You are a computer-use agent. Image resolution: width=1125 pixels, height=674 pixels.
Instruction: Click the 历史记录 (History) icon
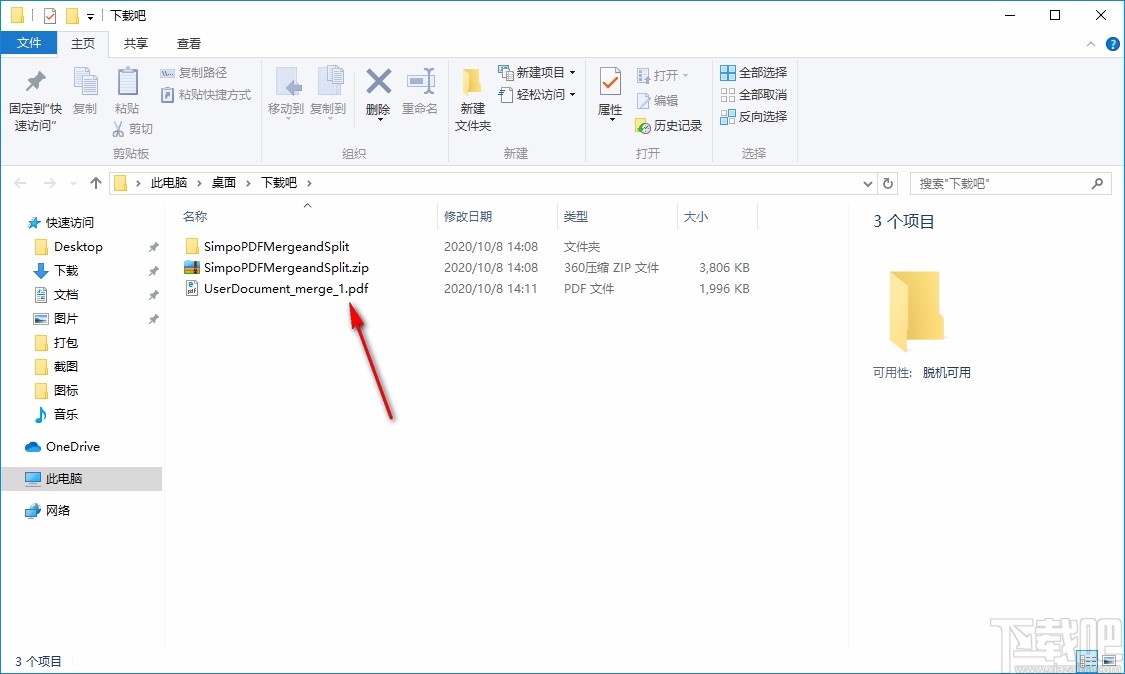coord(667,126)
